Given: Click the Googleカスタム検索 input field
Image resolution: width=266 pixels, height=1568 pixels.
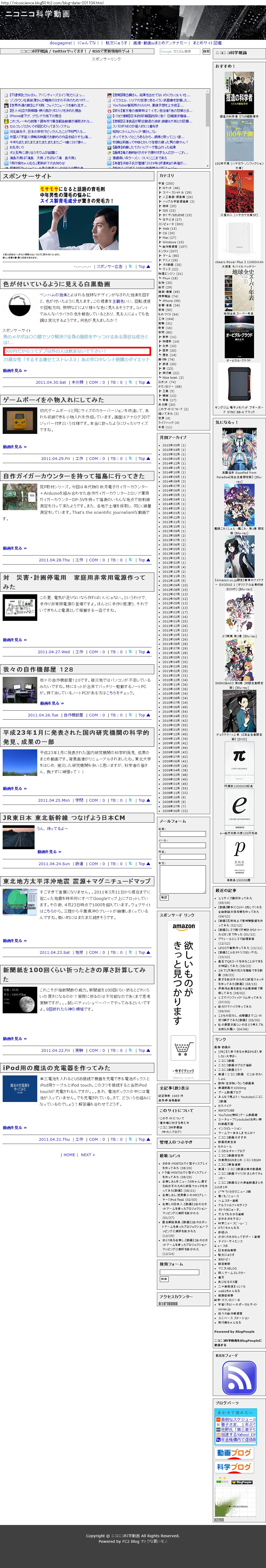Looking at the screenshot, I should (180, 52).
